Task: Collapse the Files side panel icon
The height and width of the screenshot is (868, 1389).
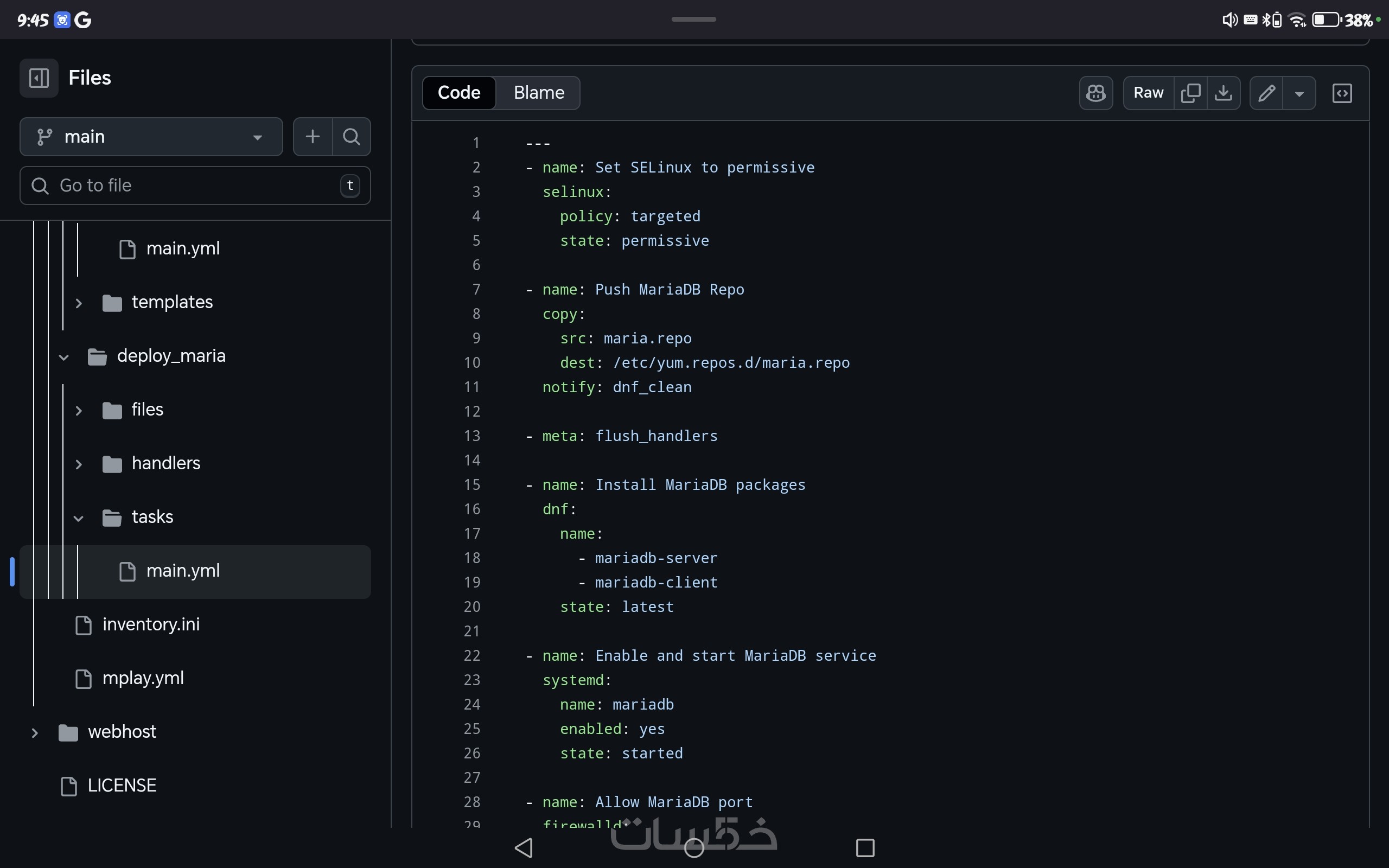Action: (x=39, y=78)
